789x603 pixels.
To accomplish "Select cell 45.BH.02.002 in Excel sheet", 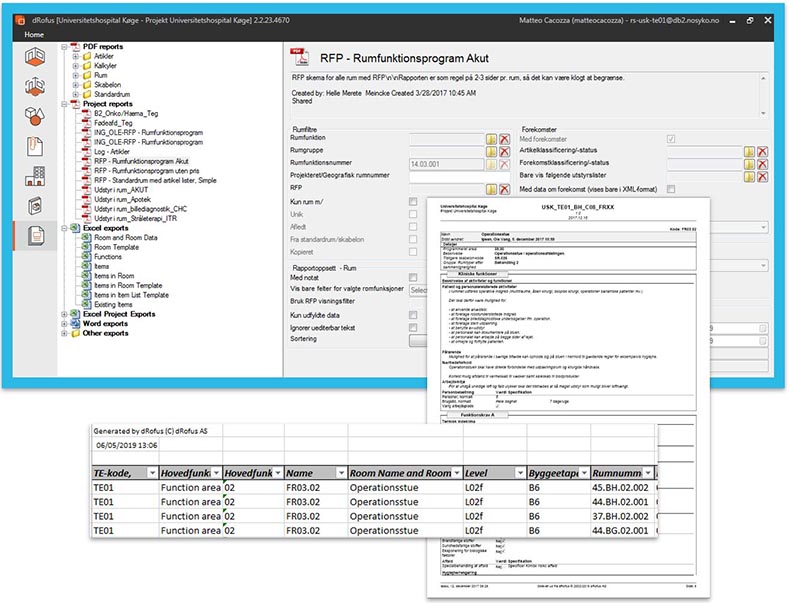I will tap(620, 487).
